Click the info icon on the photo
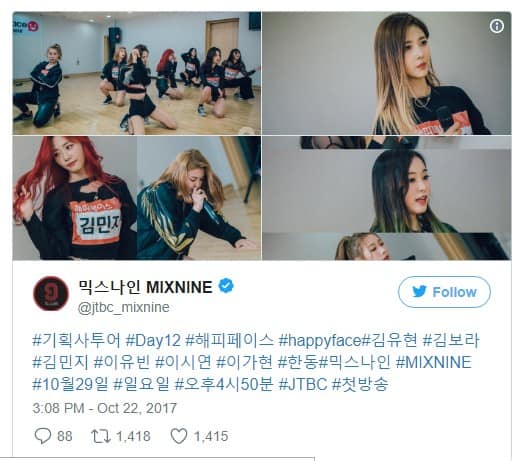This screenshot has height=461, width=522. [x=497, y=26]
